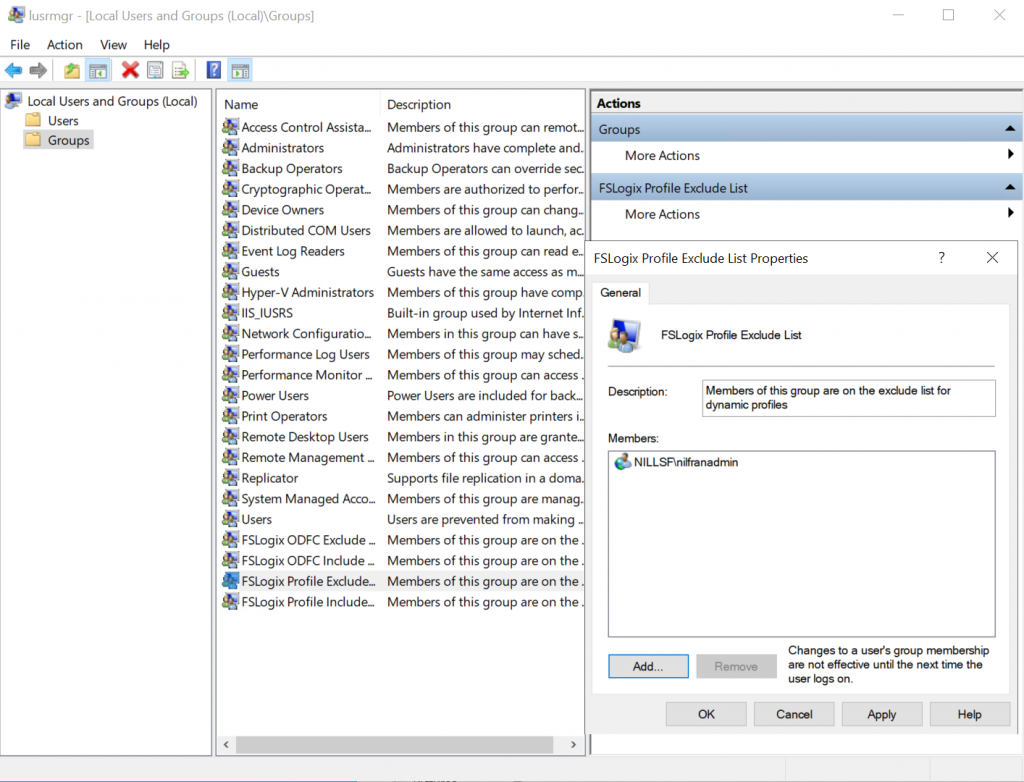Viewport: 1024px width, 782px height.
Task: Select the Print Operators group row
Action: click(x=402, y=416)
